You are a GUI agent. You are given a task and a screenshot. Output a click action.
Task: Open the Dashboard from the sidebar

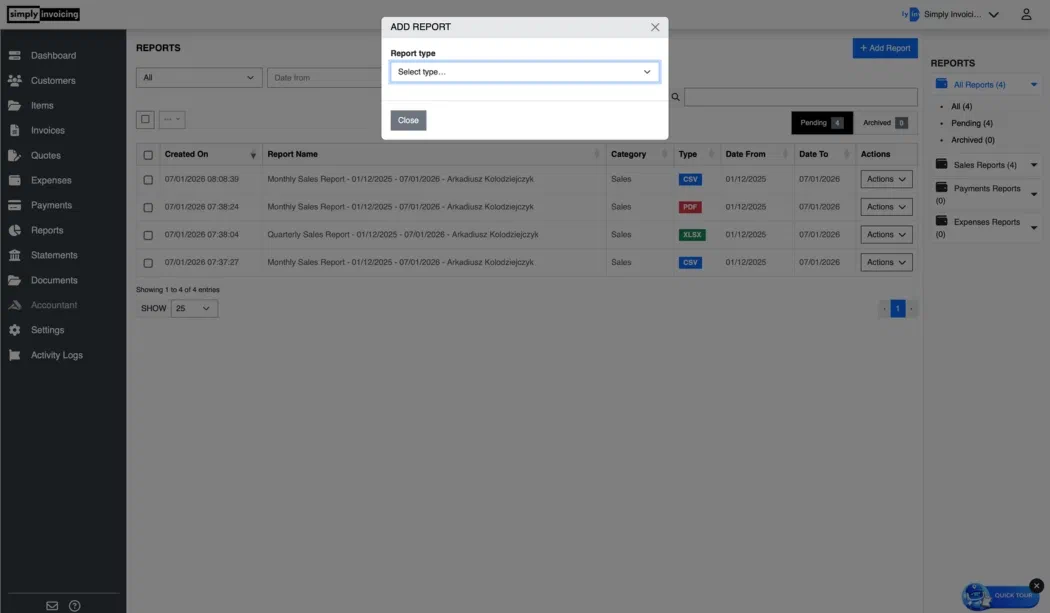[47, 54]
